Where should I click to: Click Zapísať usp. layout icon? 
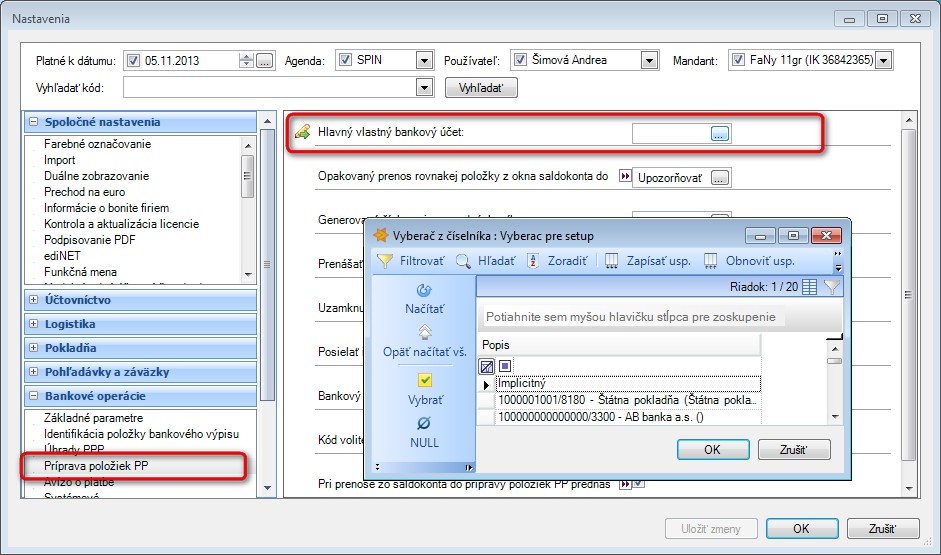coord(612,261)
